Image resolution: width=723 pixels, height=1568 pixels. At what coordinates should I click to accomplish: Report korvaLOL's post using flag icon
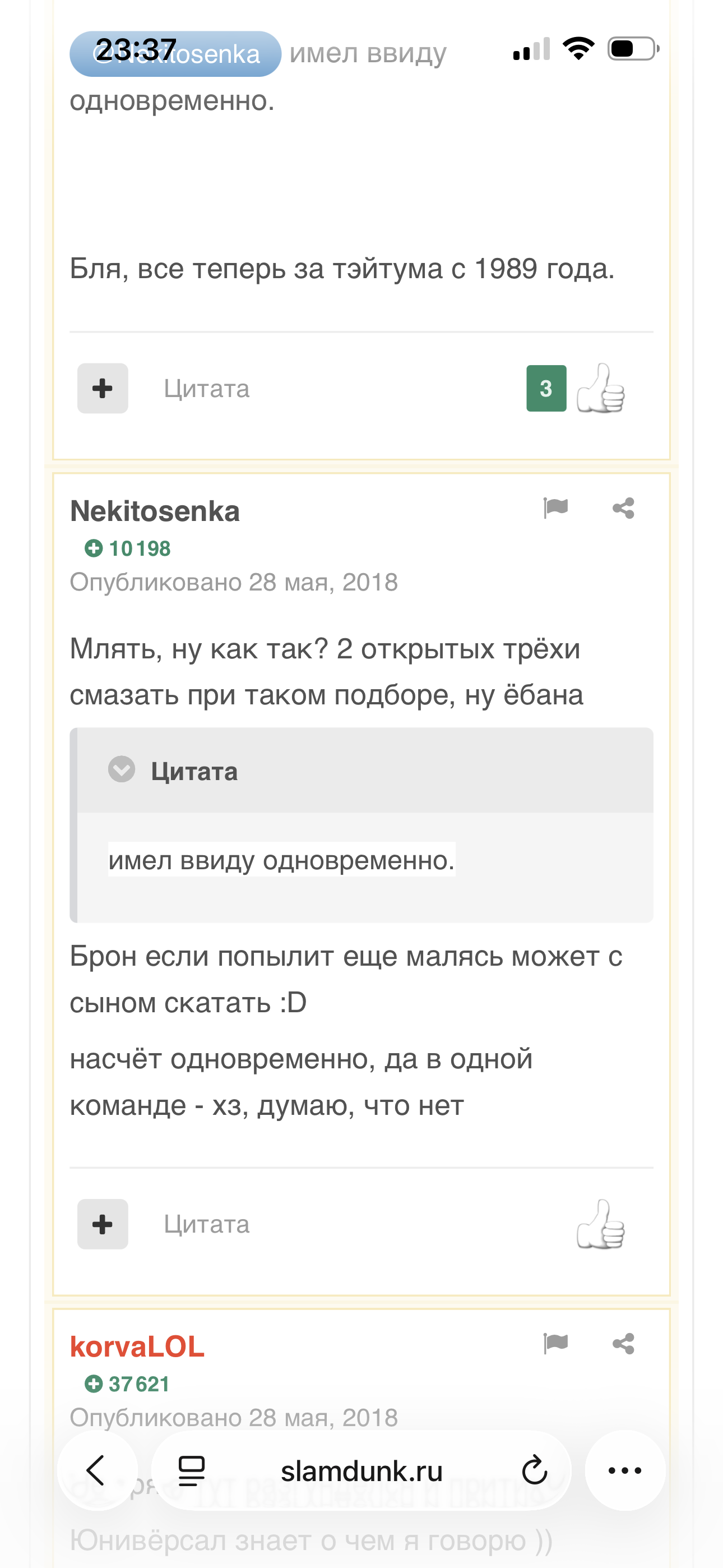tap(555, 1343)
